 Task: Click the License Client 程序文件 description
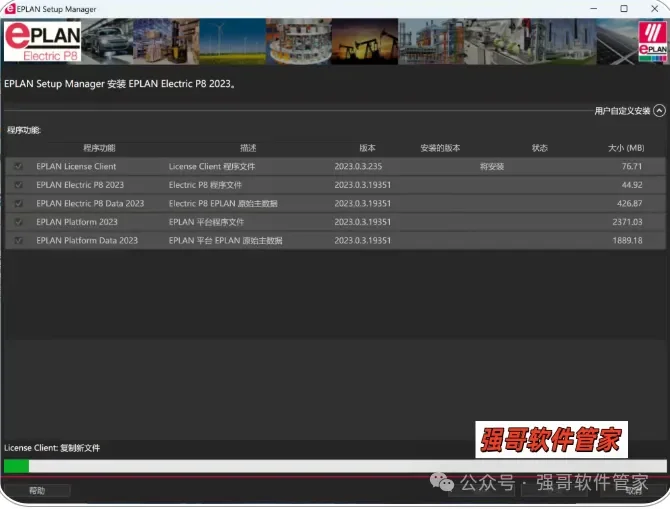(x=212, y=166)
